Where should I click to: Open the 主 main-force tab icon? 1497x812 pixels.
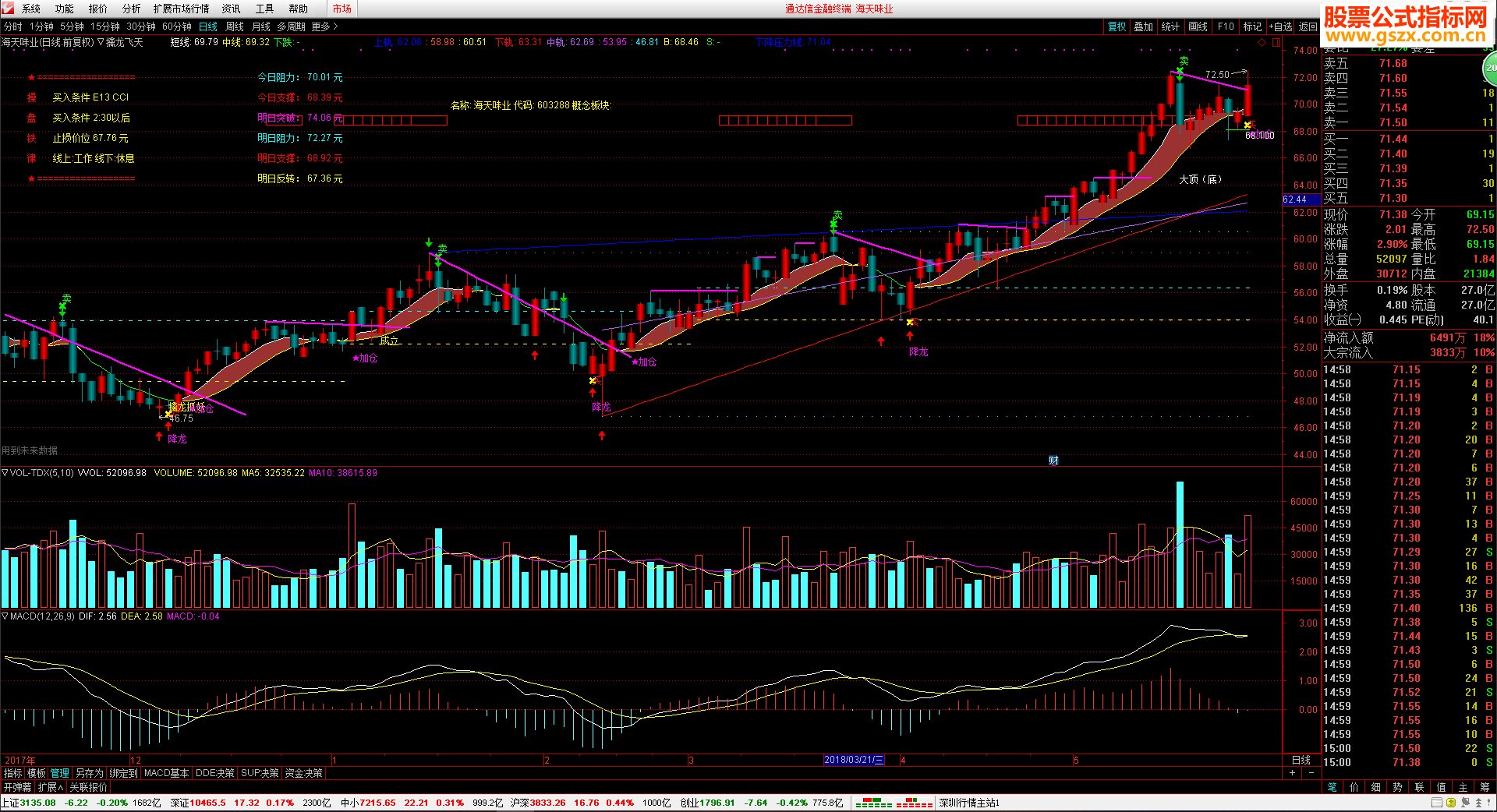[1463, 787]
